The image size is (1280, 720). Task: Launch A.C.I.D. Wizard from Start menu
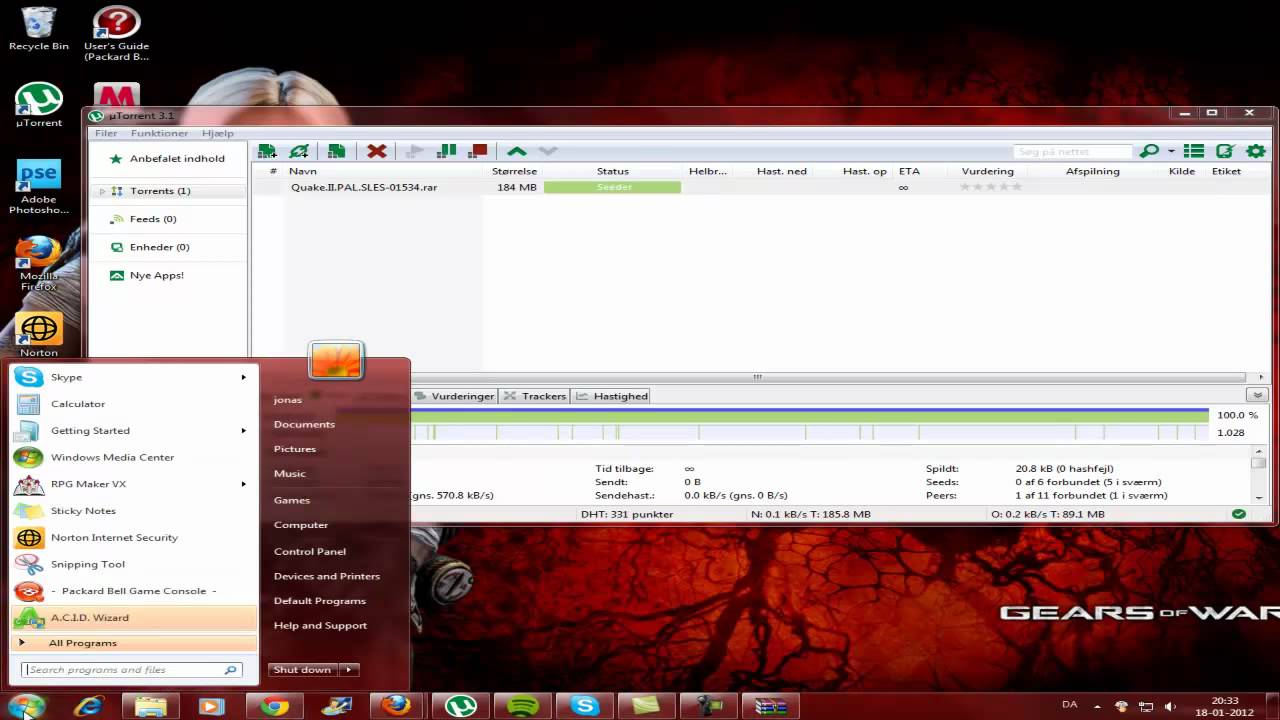(134, 618)
